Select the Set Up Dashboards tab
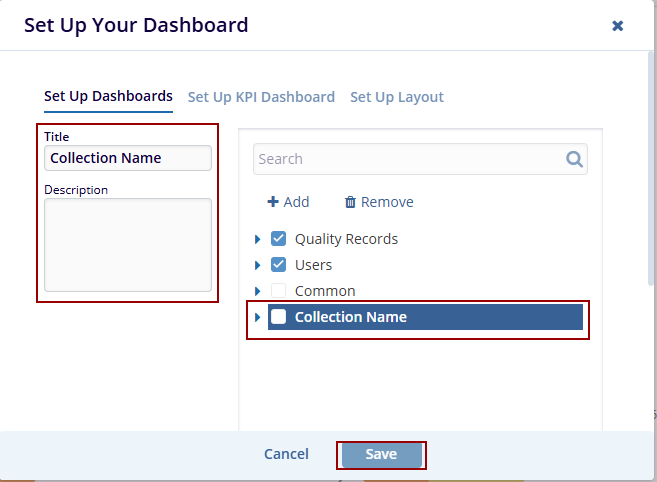 [x=108, y=96]
